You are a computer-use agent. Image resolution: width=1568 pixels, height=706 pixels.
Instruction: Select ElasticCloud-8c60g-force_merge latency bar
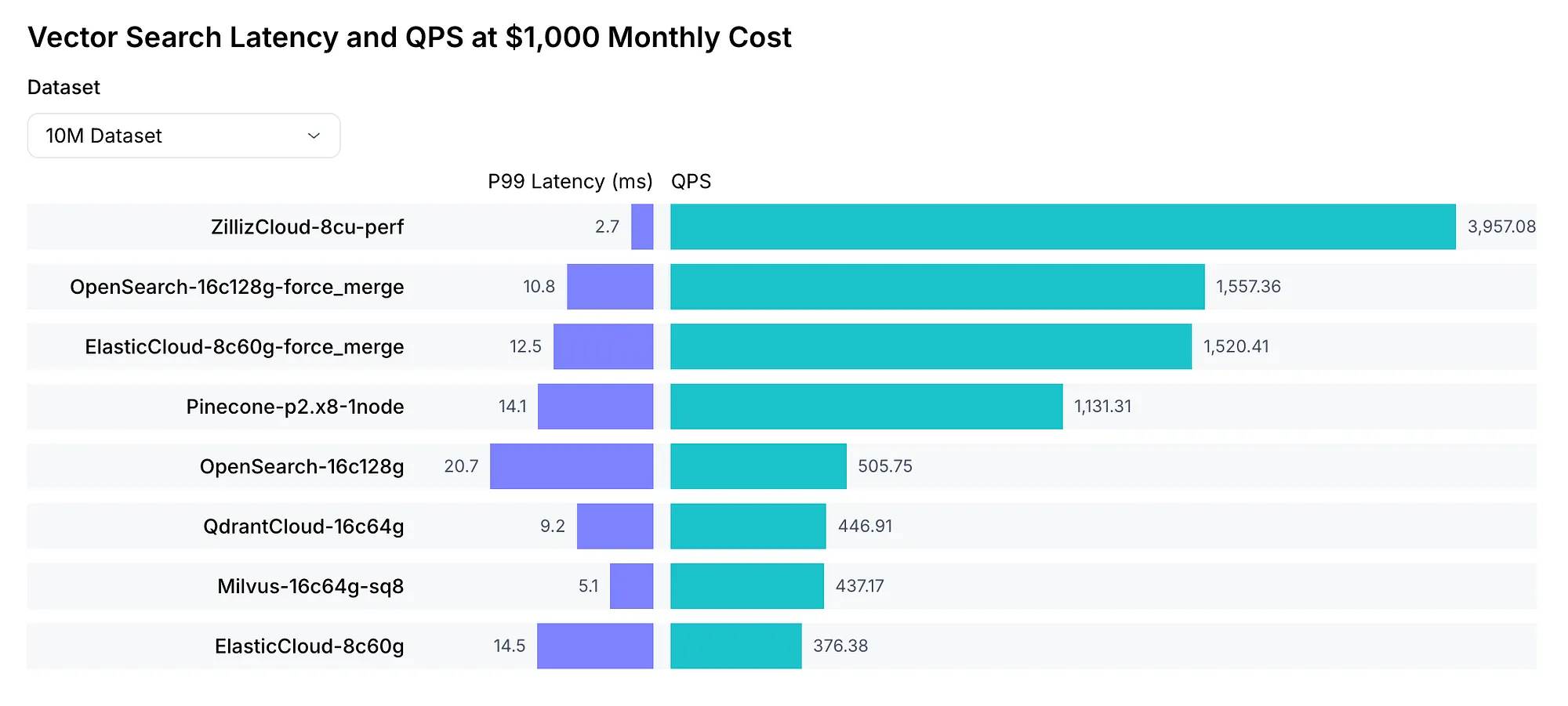pos(603,346)
